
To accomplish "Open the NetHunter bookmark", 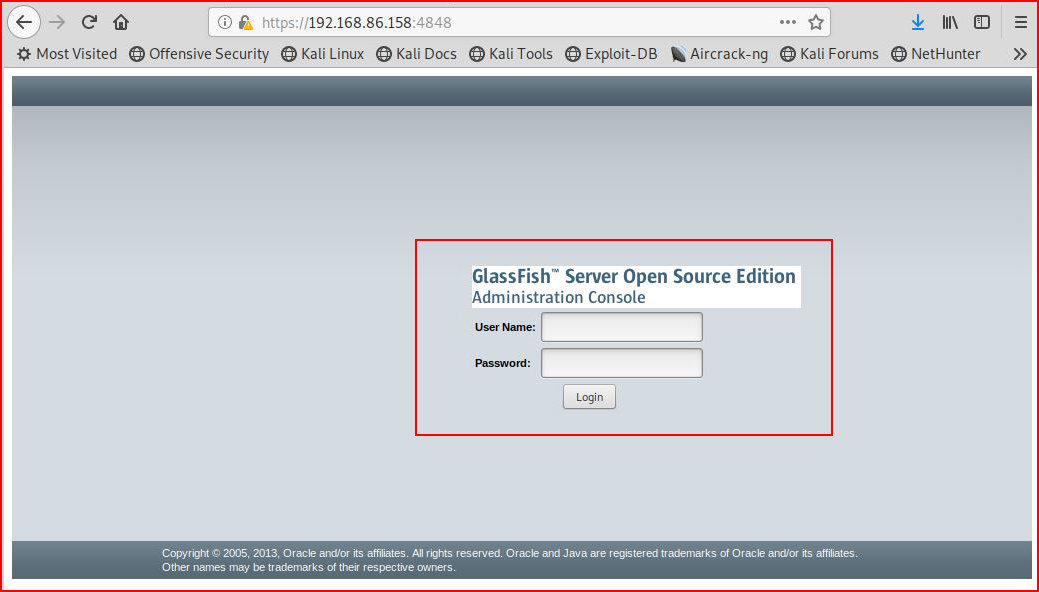I will [936, 54].
